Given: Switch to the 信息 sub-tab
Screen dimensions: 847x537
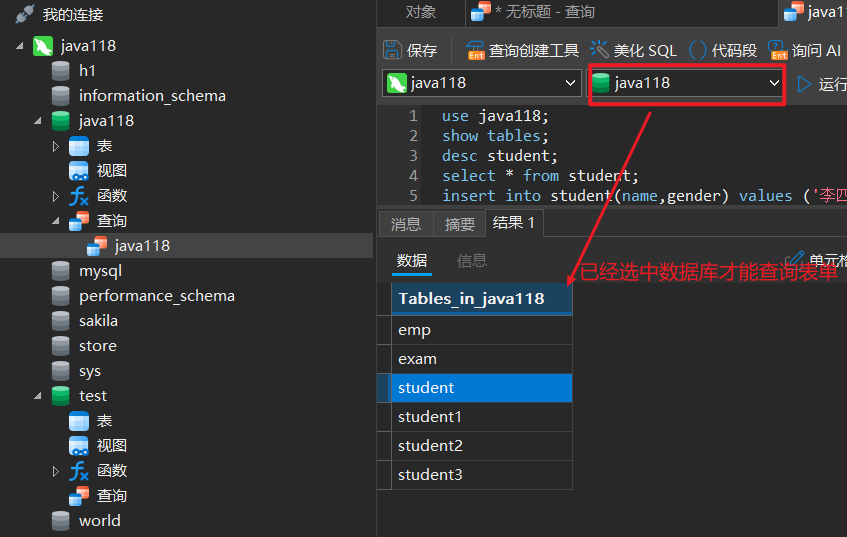Looking at the screenshot, I should (472, 260).
